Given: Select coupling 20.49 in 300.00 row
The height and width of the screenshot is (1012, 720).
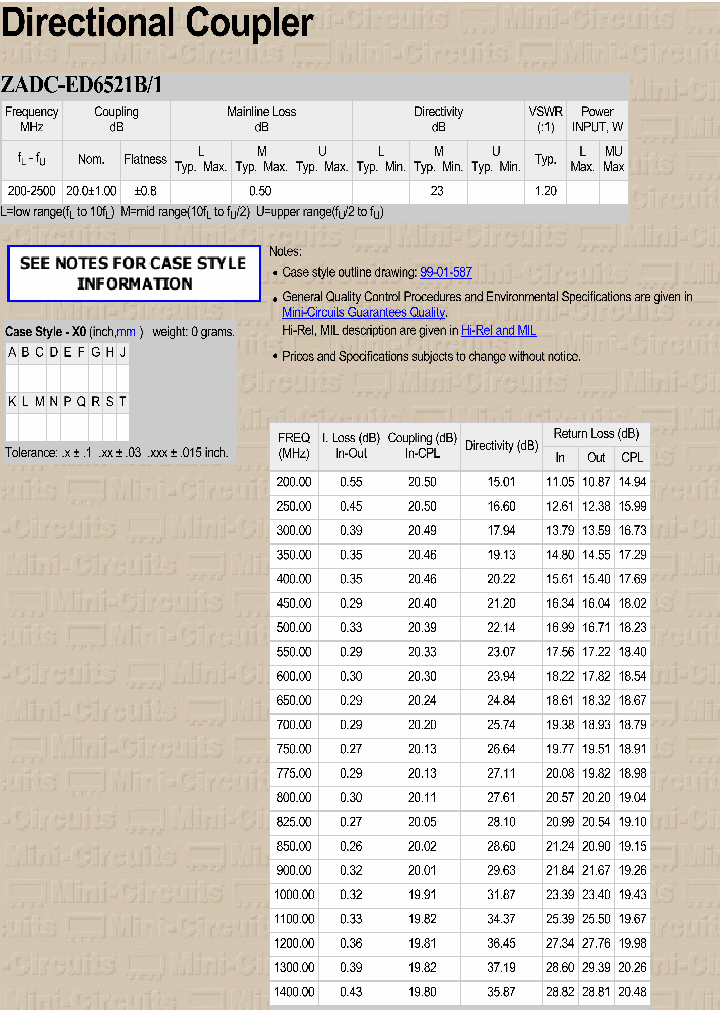Looking at the screenshot, I should tap(422, 531).
